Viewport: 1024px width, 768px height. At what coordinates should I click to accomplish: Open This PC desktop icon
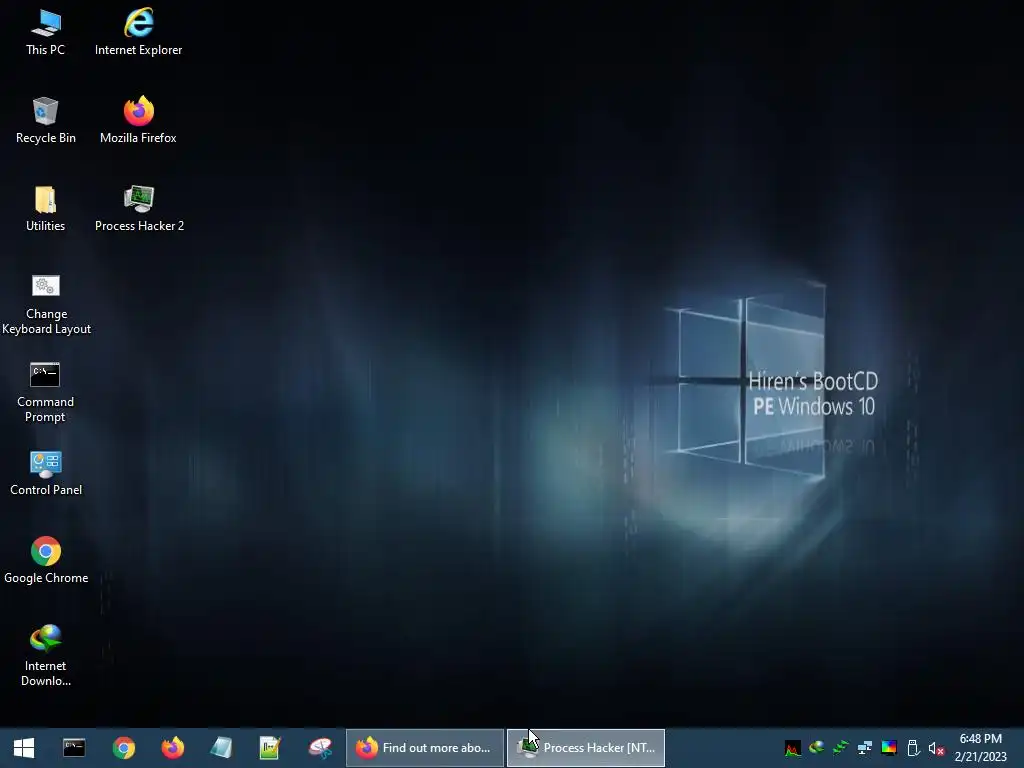click(46, 32)
